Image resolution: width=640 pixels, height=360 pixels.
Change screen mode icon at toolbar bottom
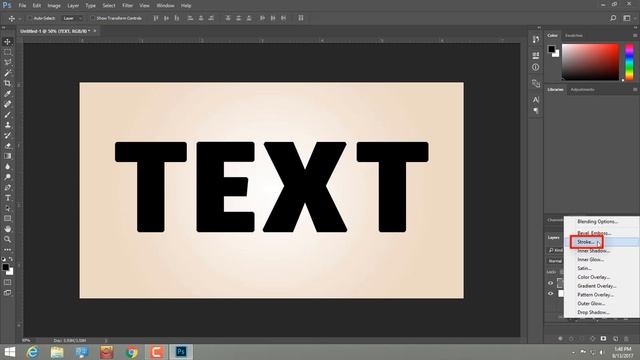[7, 293]
